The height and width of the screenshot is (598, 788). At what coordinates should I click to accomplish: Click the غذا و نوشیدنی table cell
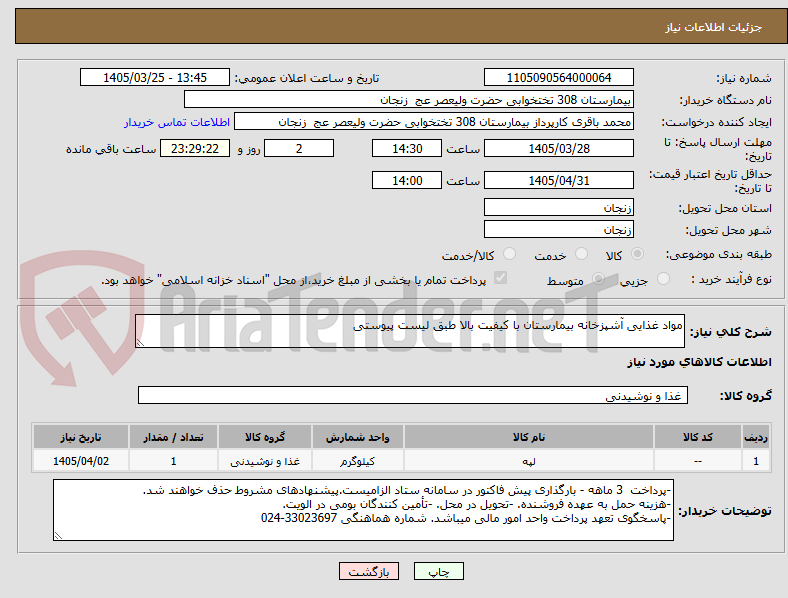(x=265, y=461)
